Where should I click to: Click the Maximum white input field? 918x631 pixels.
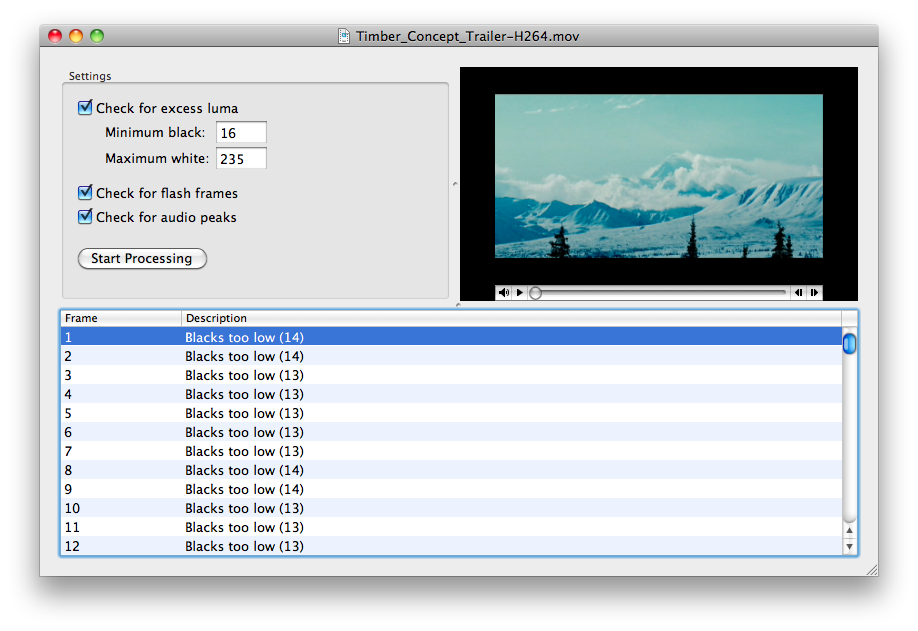point(241,158)
